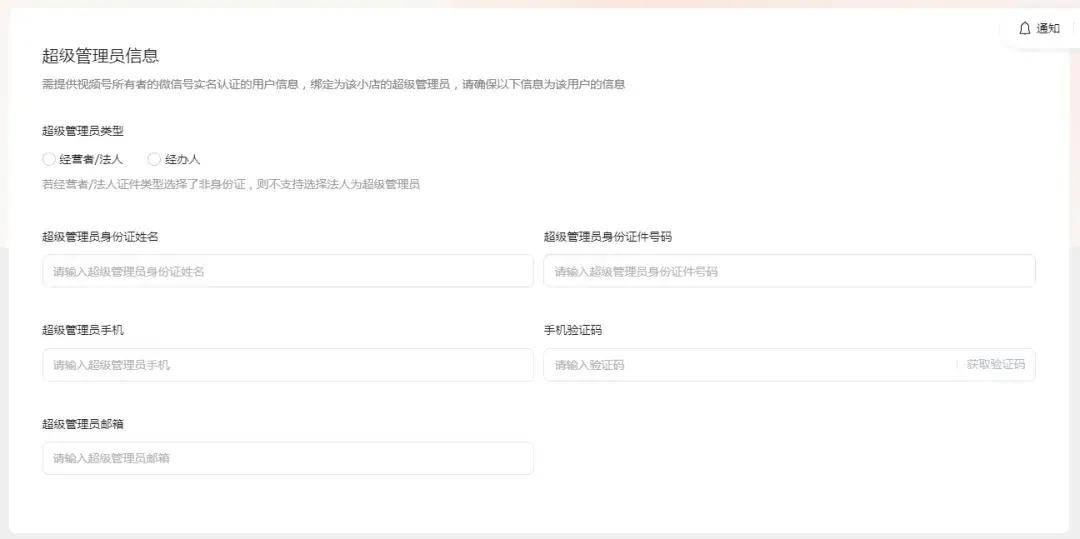Click the 超级管理员类型 label
The image size is (1080, 539).
(x=83, y=131)
